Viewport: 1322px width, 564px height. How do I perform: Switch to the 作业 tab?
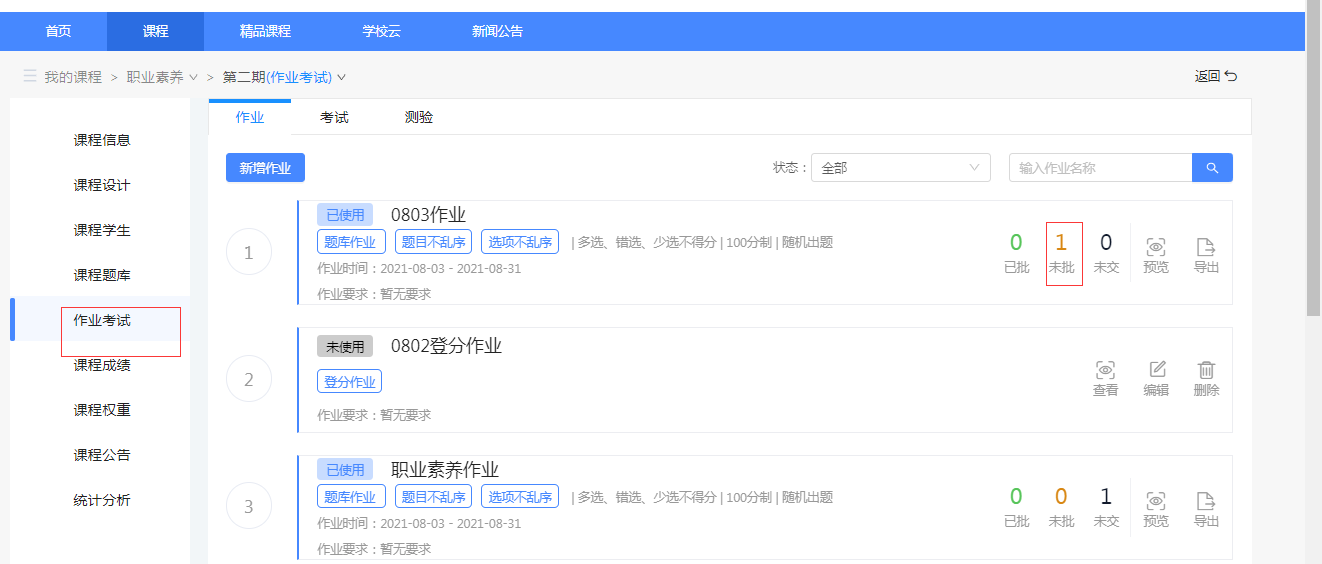click(250, 117)
